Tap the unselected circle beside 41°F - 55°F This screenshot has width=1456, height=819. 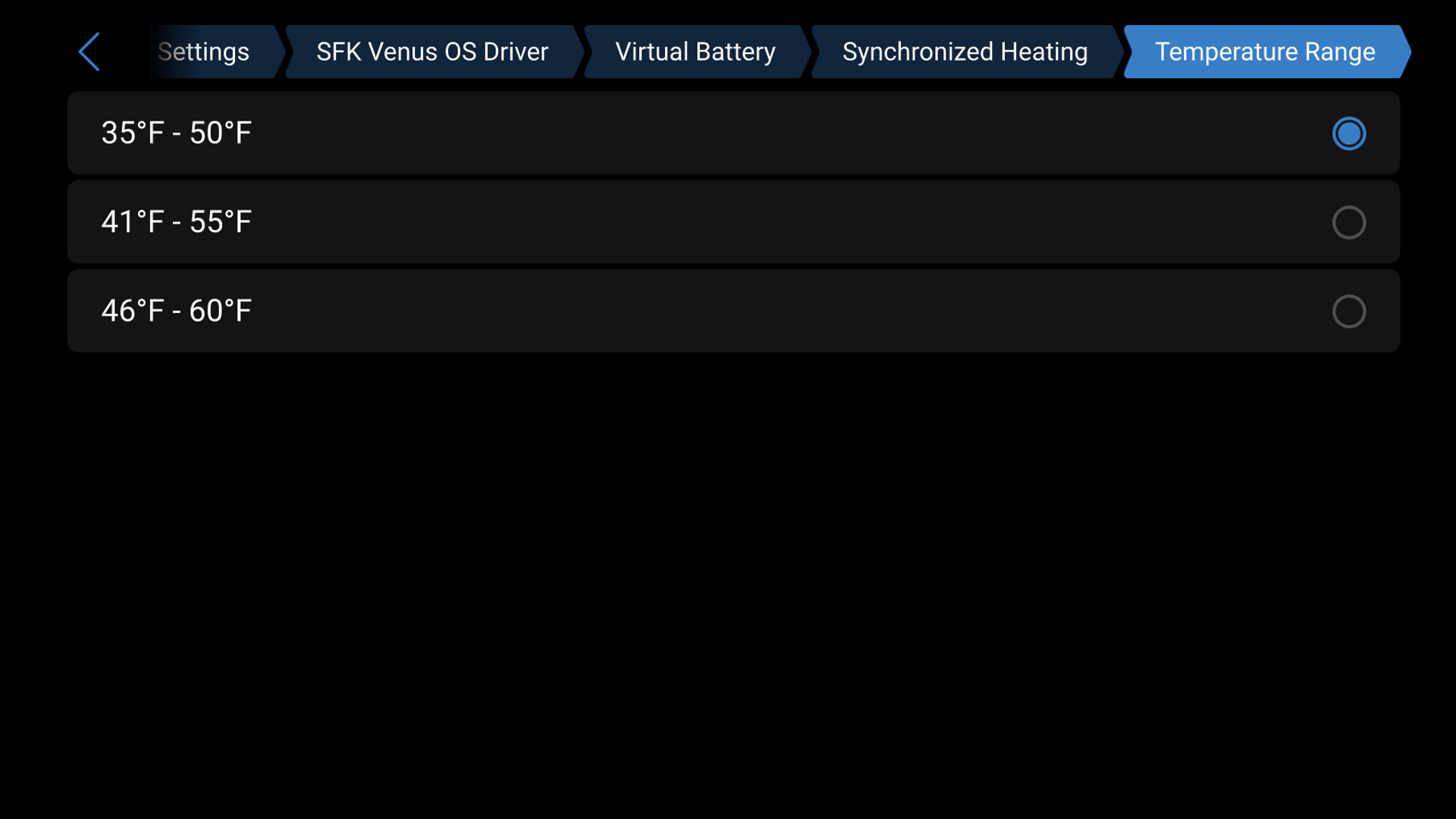tap(1348, 222)
